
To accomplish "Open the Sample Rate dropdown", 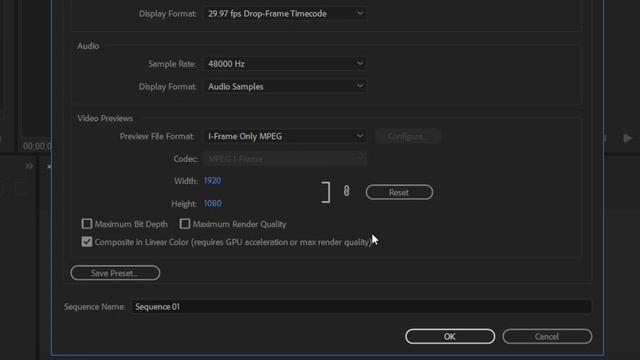I will coord(285,64).
